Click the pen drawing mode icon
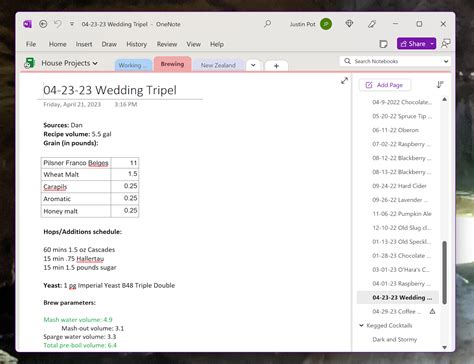This screenshot has height=364, width=474. [x=372, y=24]
